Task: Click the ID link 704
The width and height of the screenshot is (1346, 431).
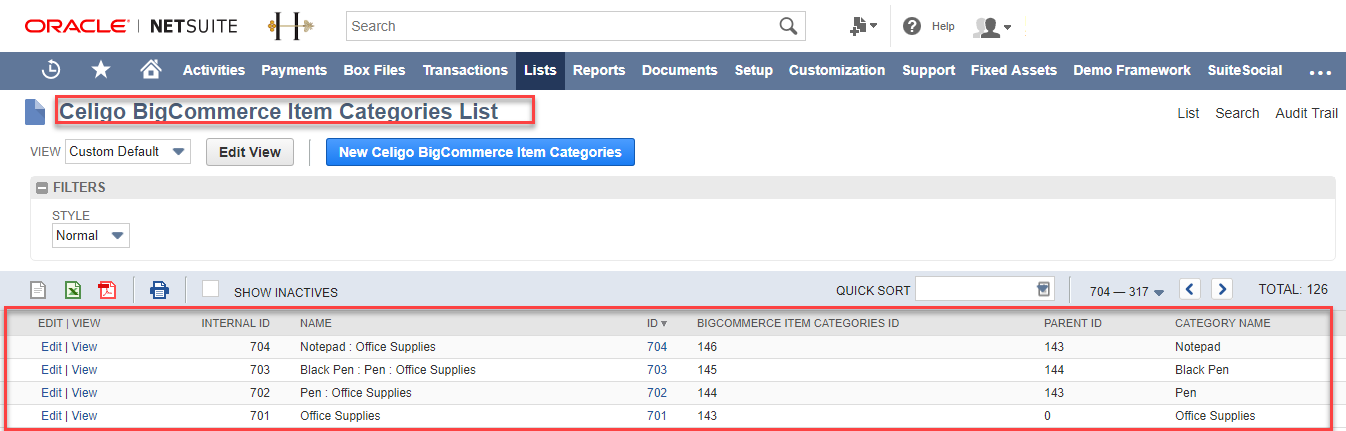Action: pos(657,347)
